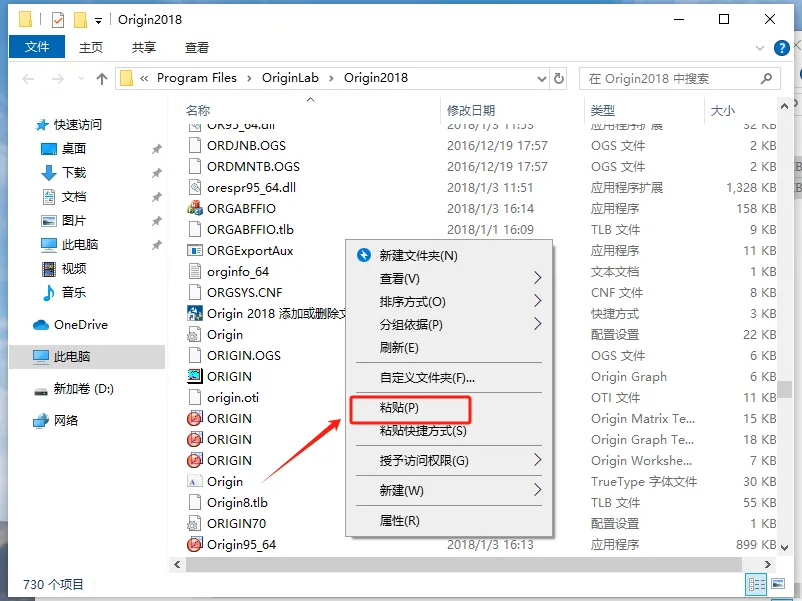The width and height of the screenshot is (802, 601).
Task: Open the 授予访问权限(G) submenu
Action: point(424,460)
